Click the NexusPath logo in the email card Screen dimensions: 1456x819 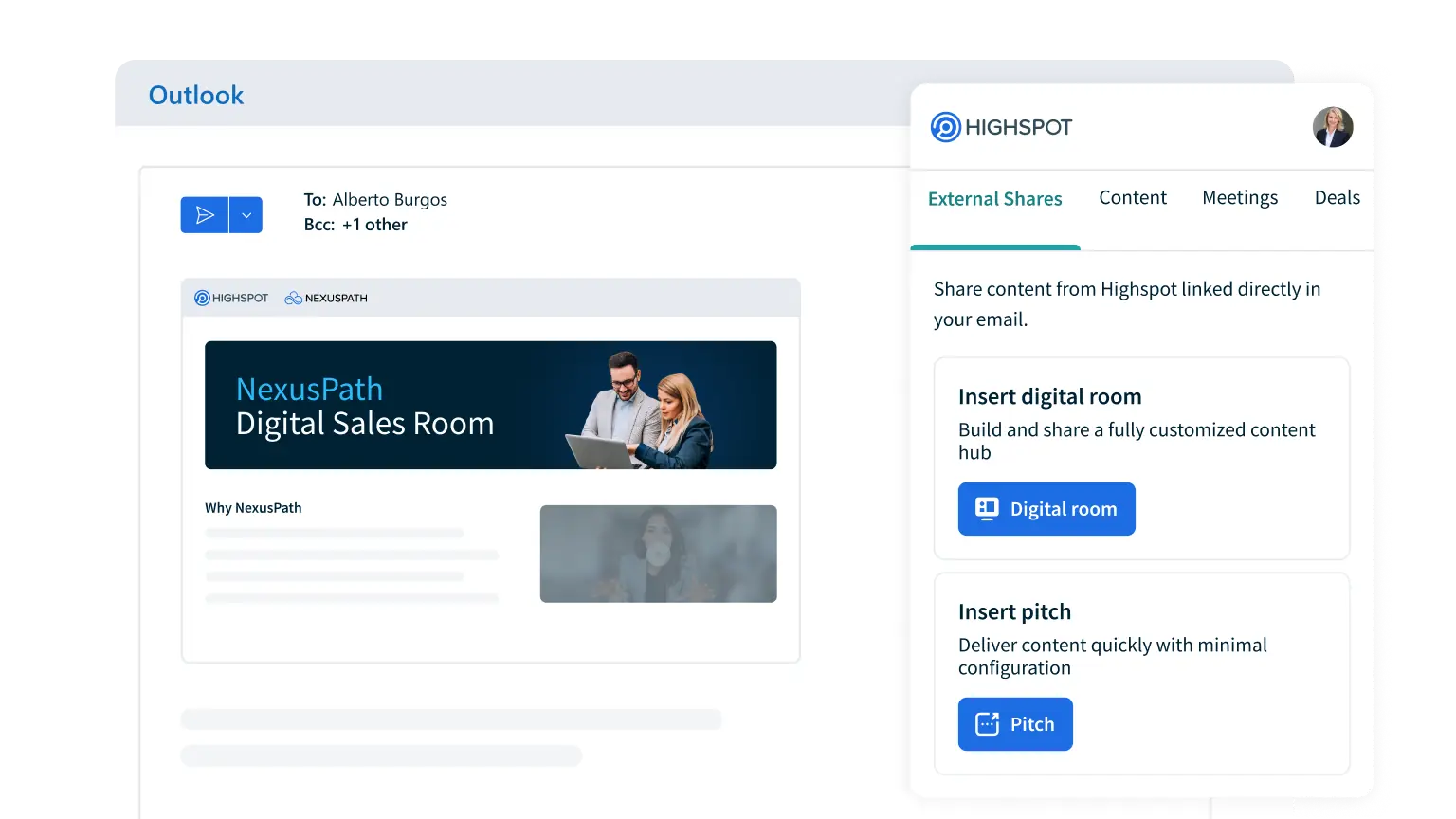[x=326, y=298]
